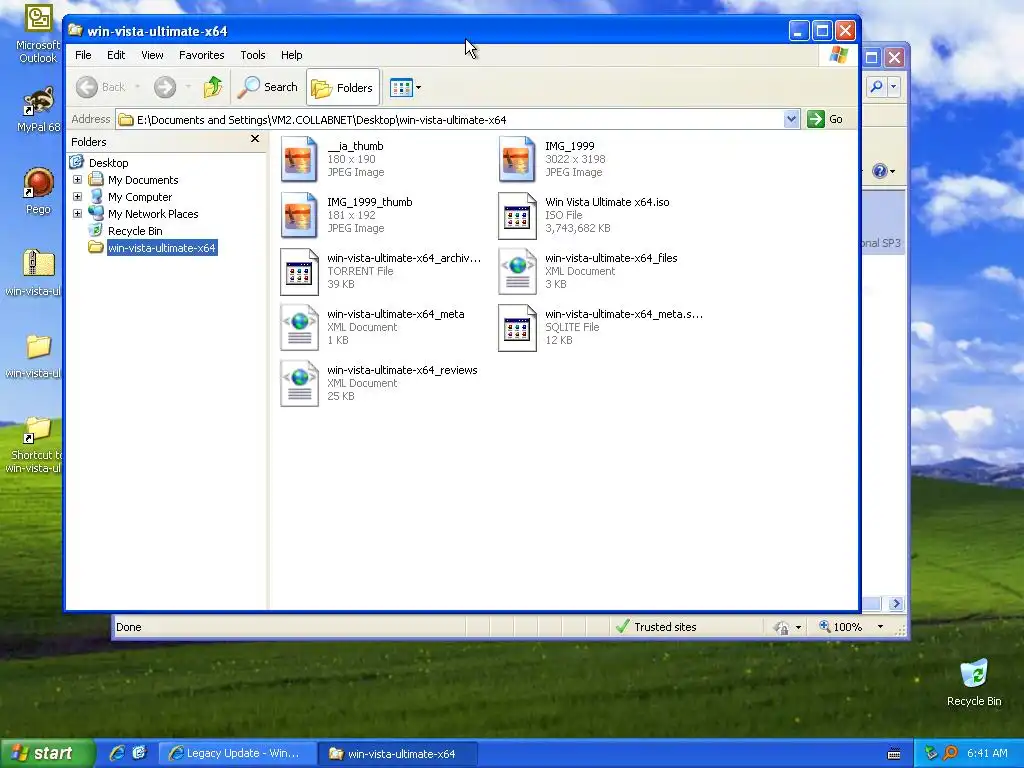Open the Views toolbar icon
The height and width of the screenshot is (768, 1024).
tap(401, 87)
